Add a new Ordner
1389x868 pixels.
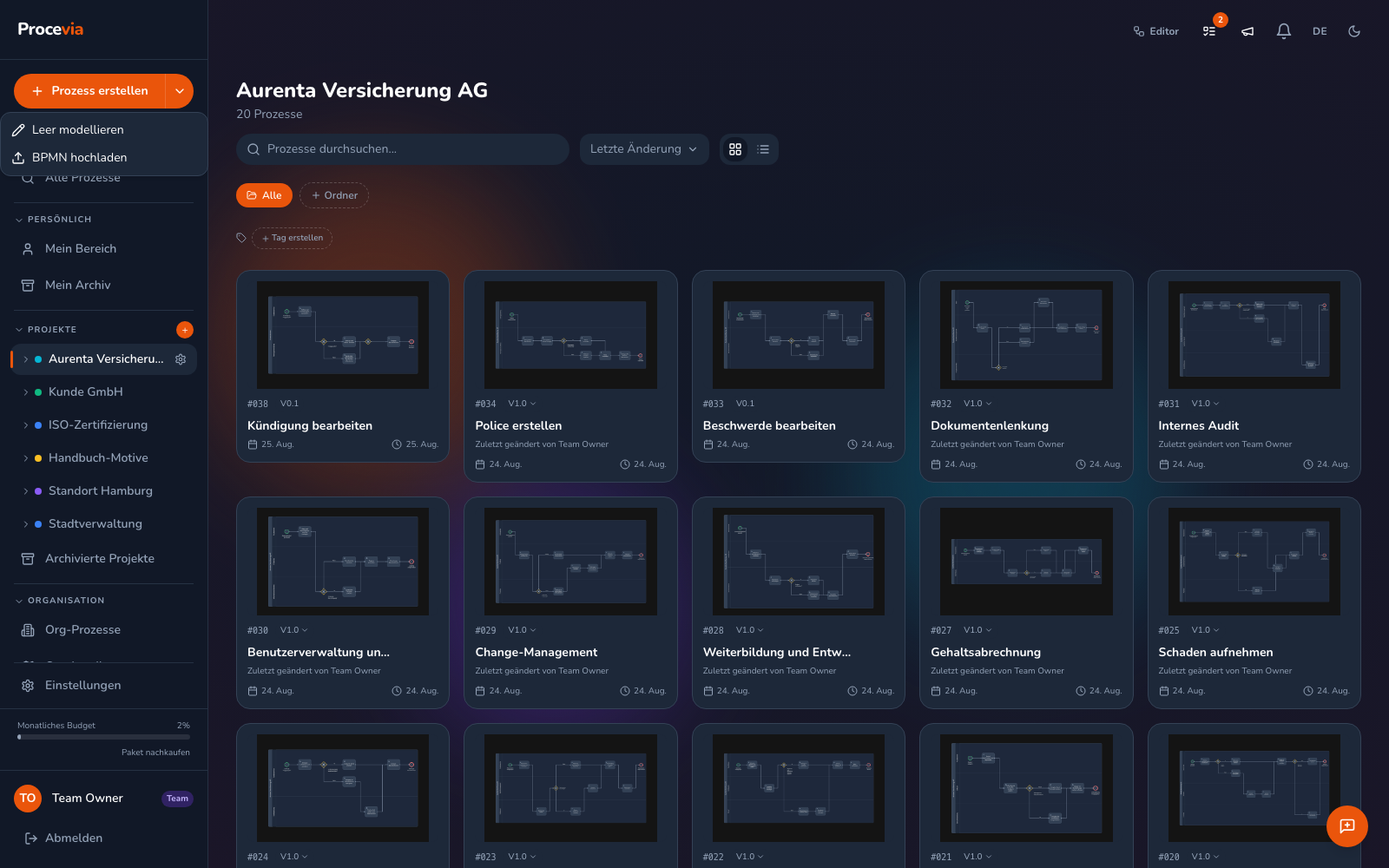pyautogui.click(x=334, y=195)
